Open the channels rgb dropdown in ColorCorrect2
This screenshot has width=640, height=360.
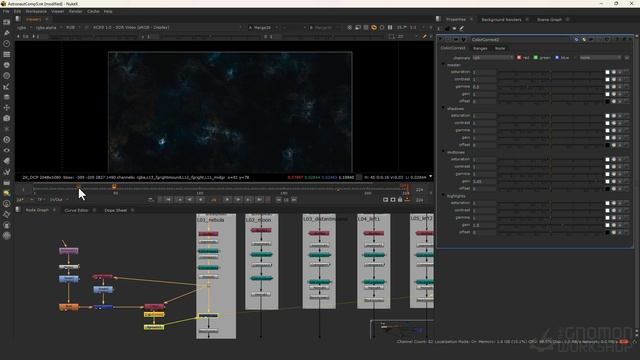[493, 58]
